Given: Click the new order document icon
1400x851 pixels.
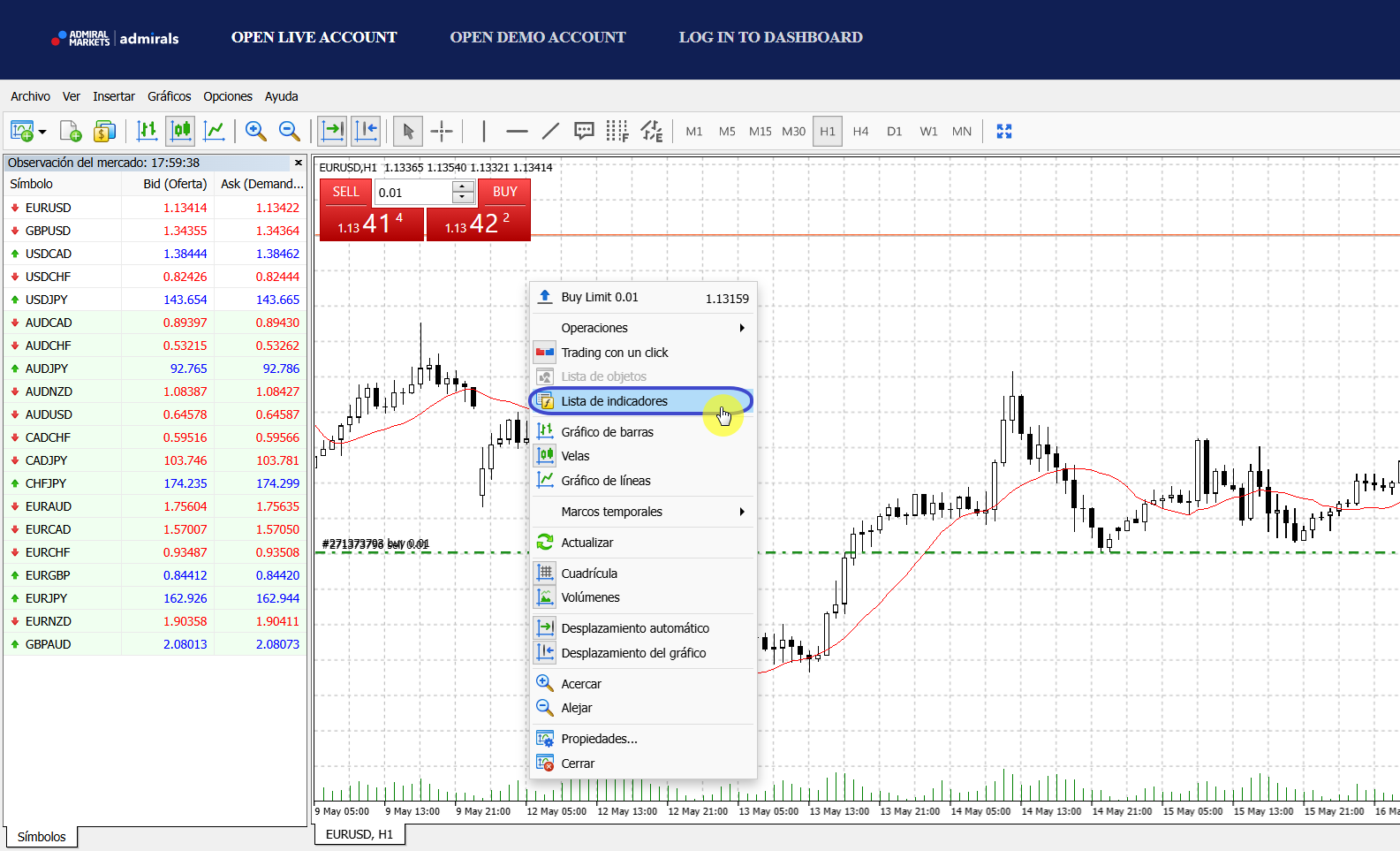Looking at the screenshot, I should (71, 132).
